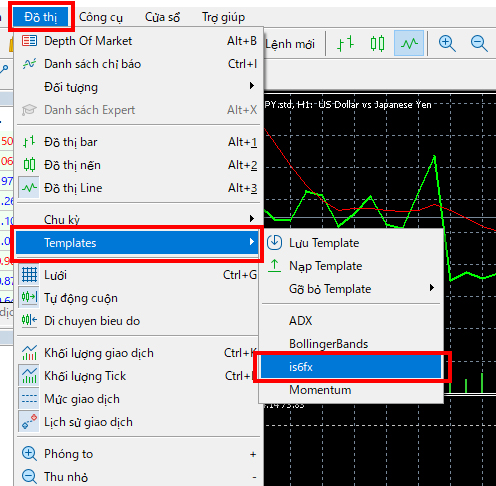Click the zoom in magnifier toolbar icon
Viewport: 496px width, 486px height.
point(447,44)
